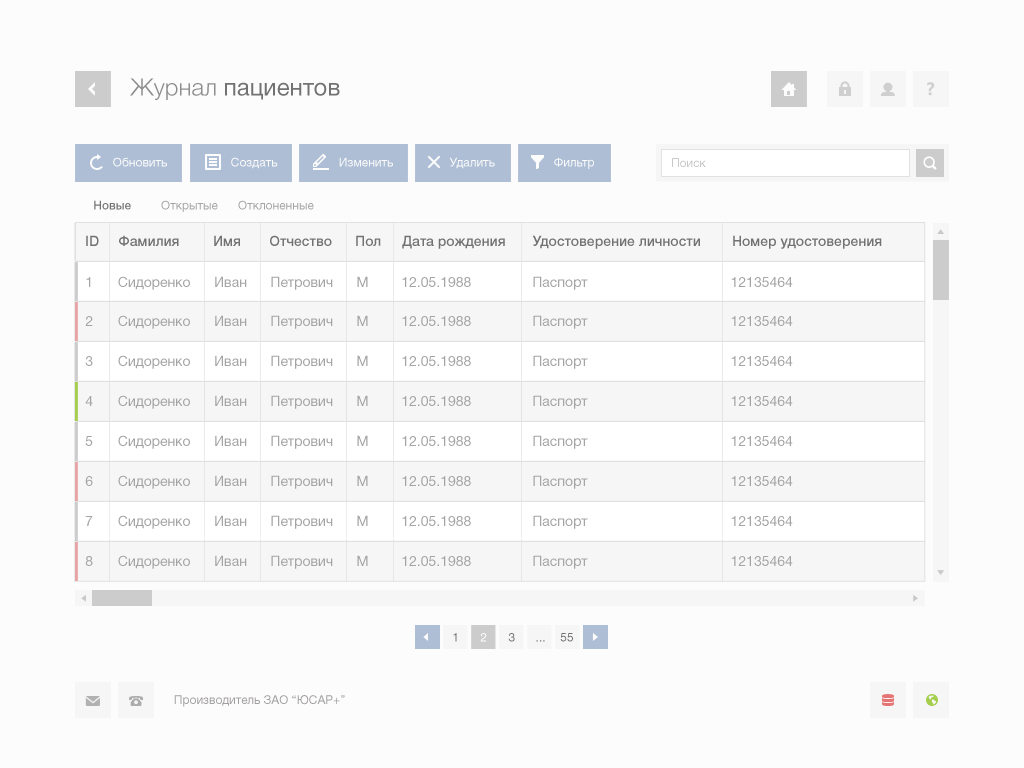1024x768 pixels.
Task: Click the Поиск search input field
Action: click(785, 163)
